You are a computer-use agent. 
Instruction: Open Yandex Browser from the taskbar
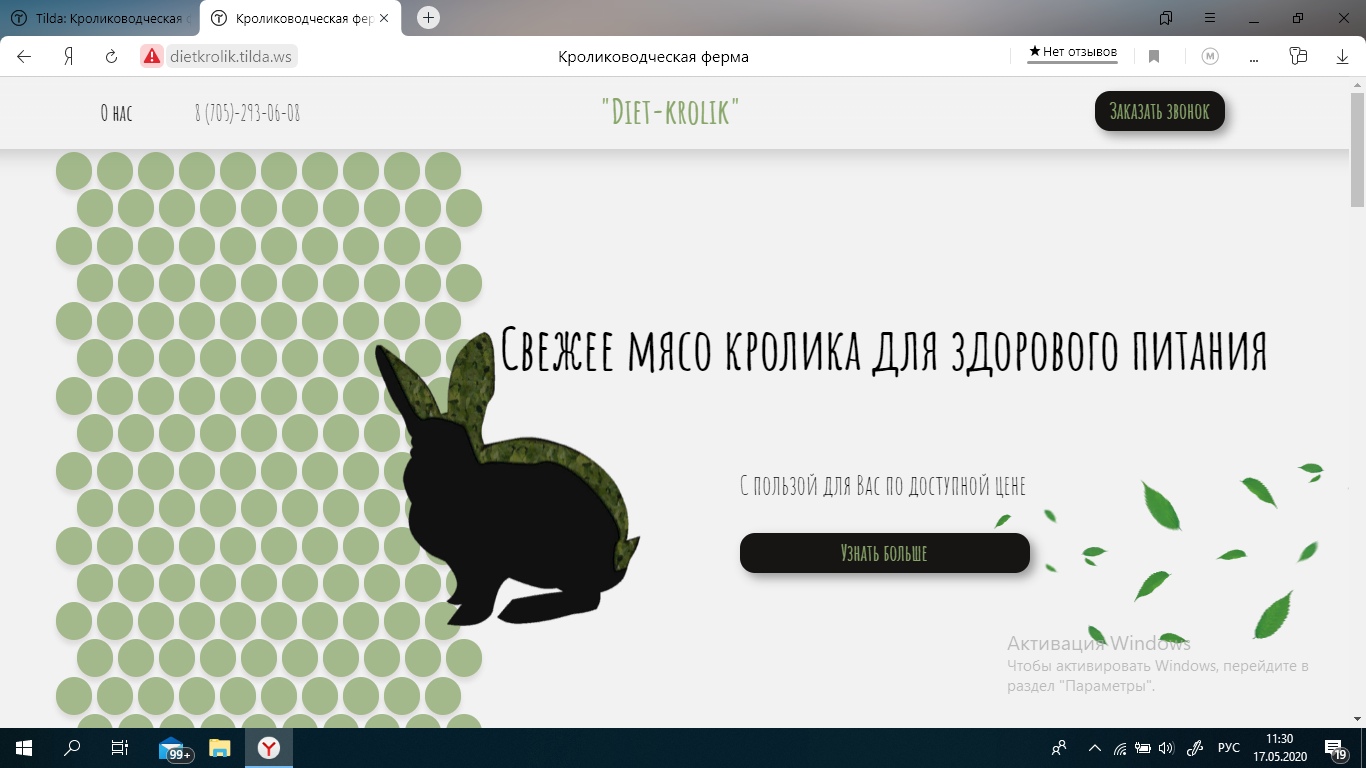pos(270,748)
